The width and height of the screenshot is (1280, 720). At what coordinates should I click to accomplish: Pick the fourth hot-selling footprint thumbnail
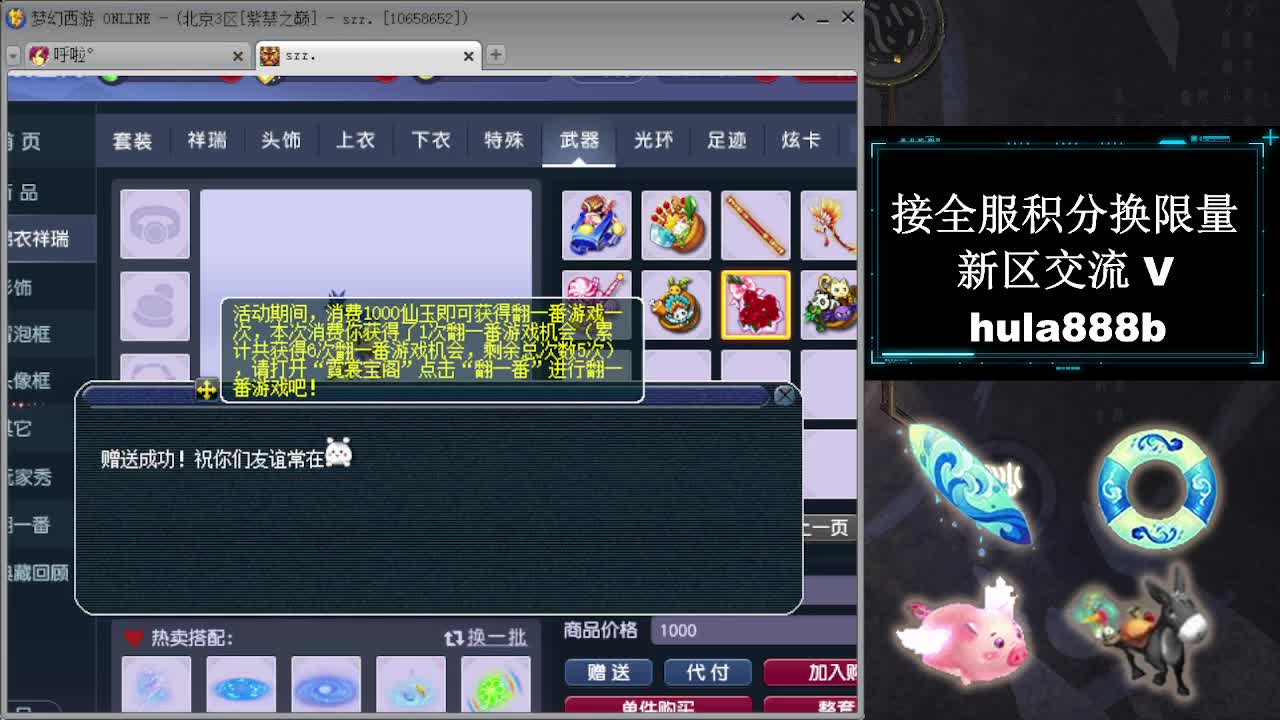tap(411, 684)
